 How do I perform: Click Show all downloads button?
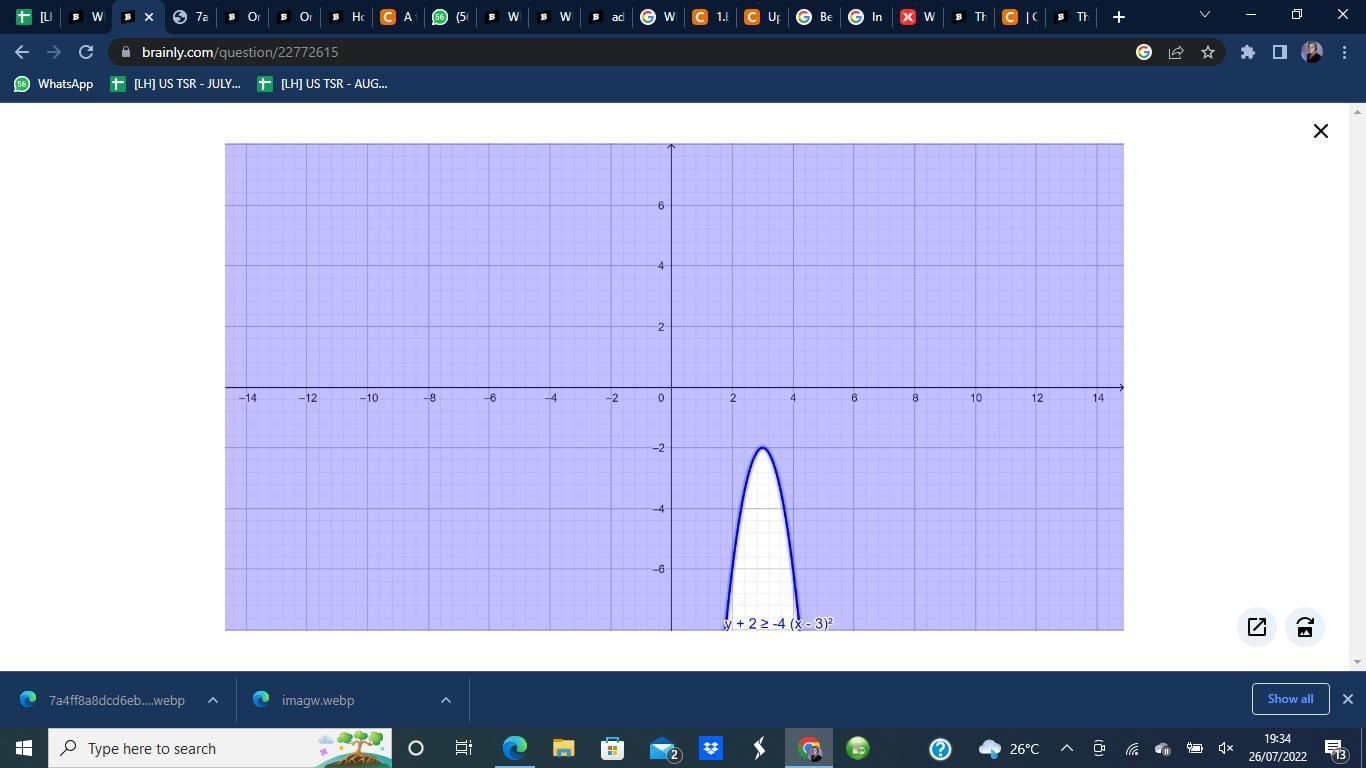click(1290, 699)
